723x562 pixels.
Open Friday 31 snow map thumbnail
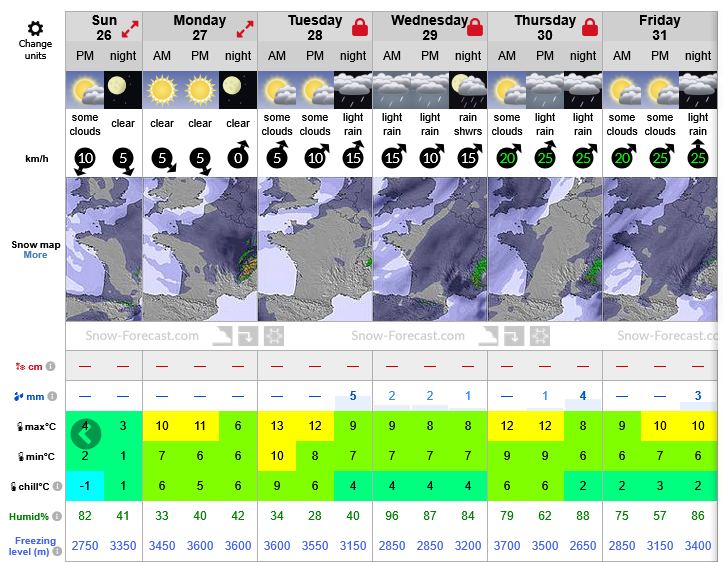pyautogui.click(x=660, y=249)
